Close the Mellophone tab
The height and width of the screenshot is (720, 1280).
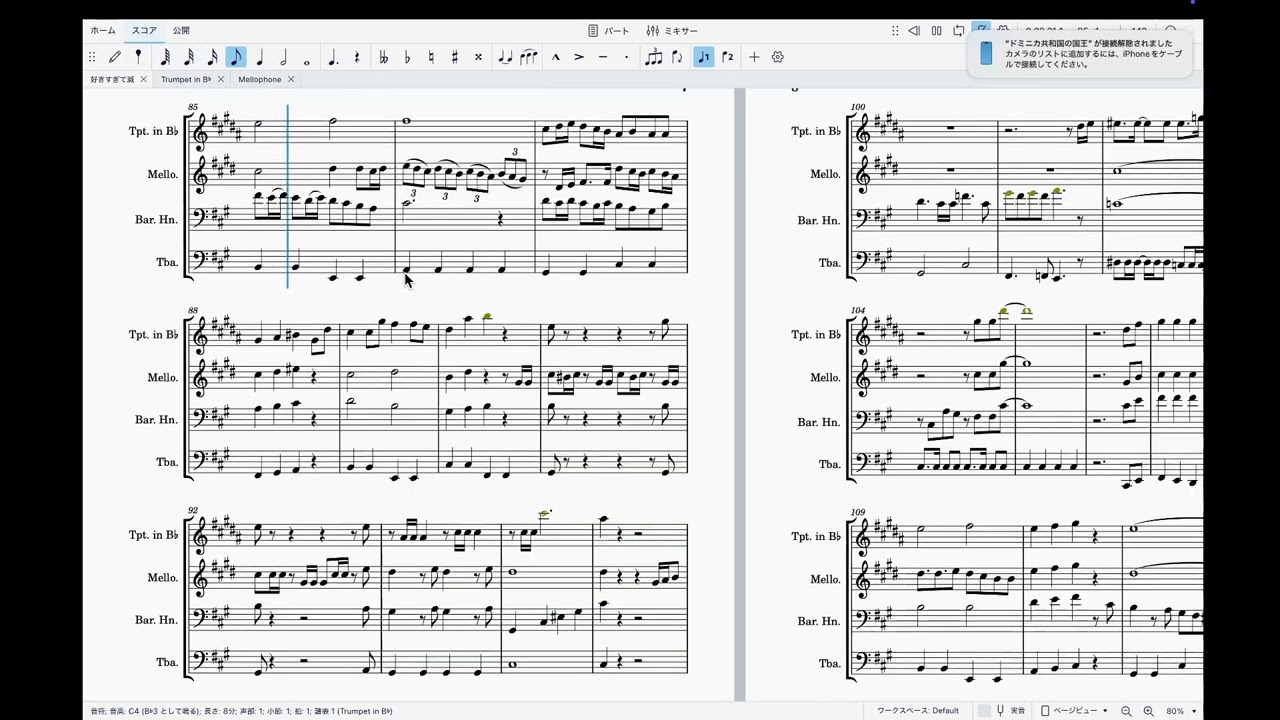pos(291,79)
